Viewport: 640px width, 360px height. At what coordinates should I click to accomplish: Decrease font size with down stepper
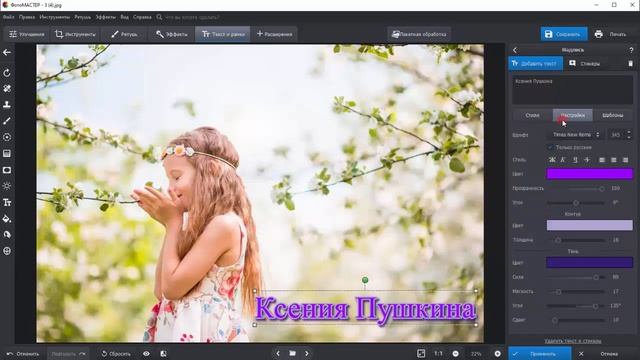(629, 137)
